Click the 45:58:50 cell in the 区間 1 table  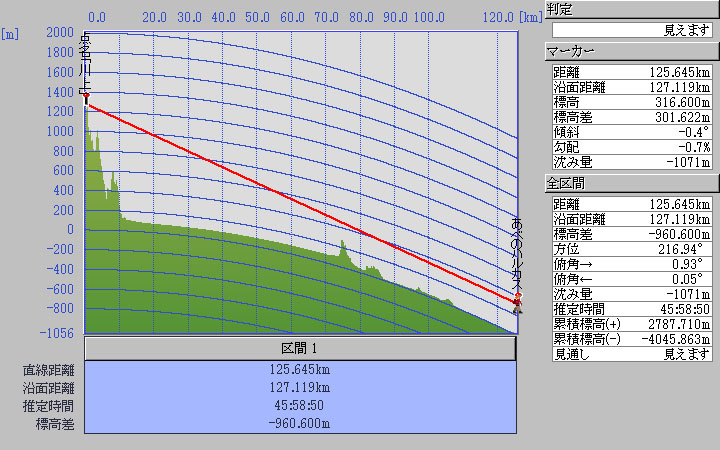pos(299,405)
